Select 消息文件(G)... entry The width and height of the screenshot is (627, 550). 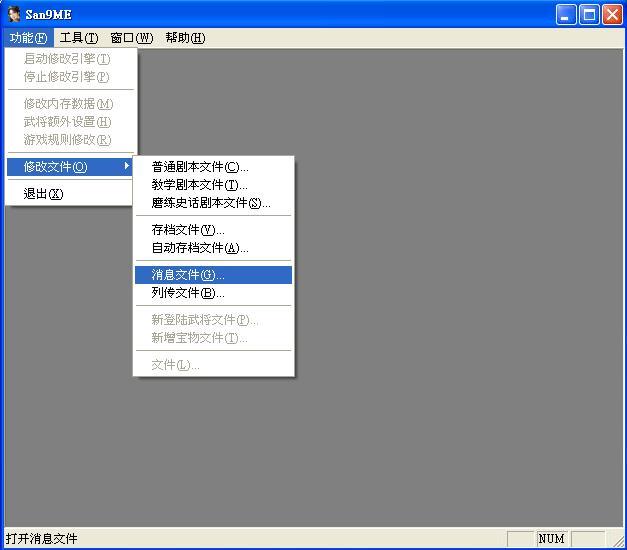pyautogui.click(x=213, y=275)
